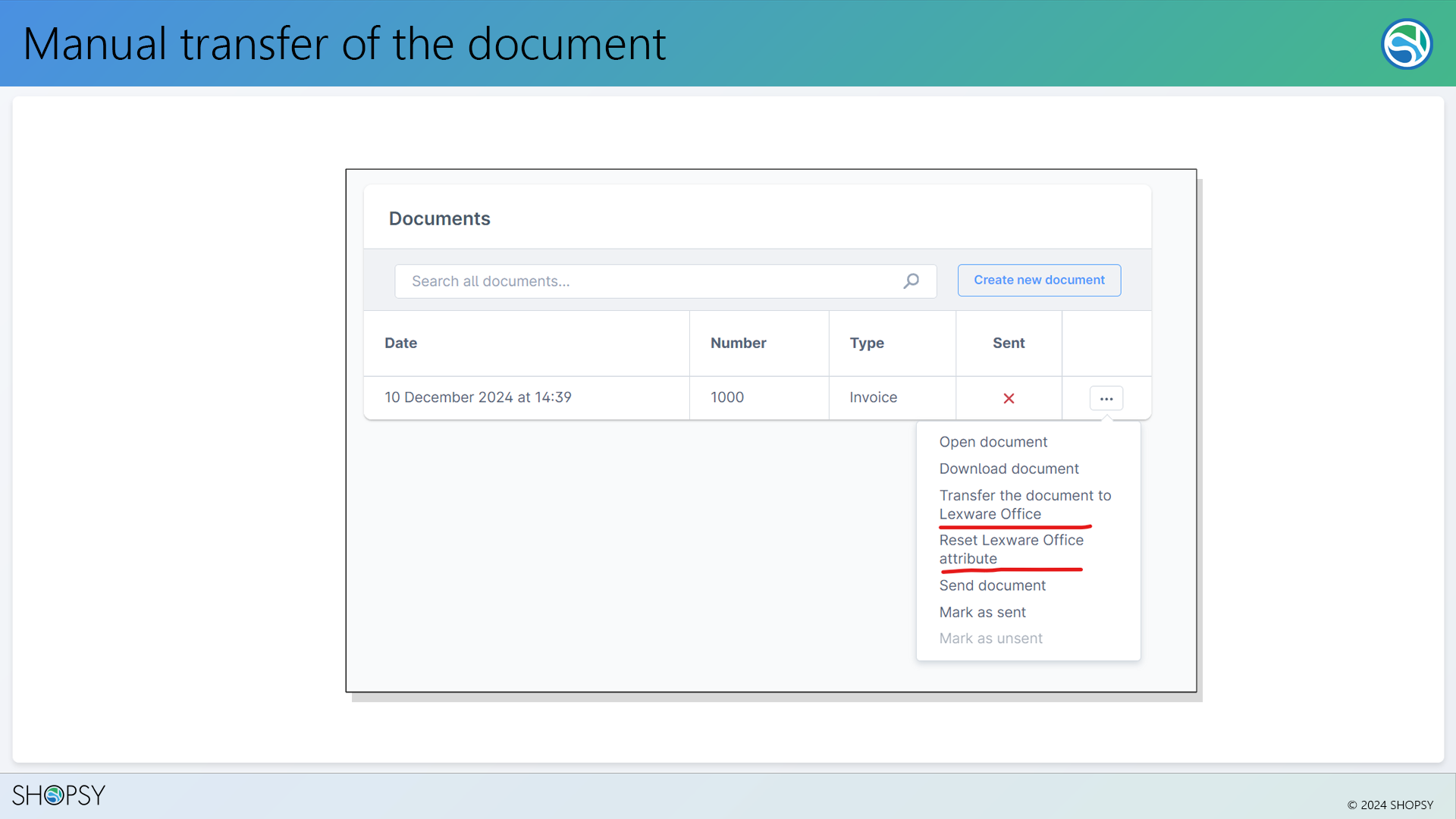Choose Download document from menu
1456x819 pixels.
1009,469
